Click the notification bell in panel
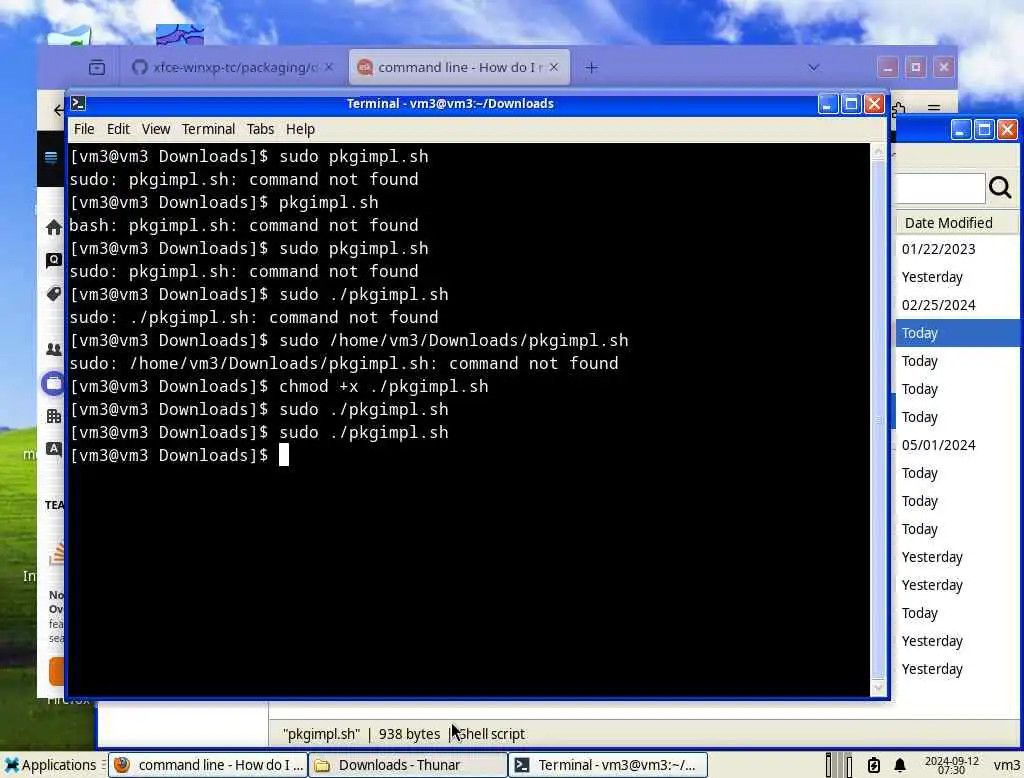Image resolution: width=1024 pixels, height=778 pixels. pyautogui.click(x=899, y=765)
